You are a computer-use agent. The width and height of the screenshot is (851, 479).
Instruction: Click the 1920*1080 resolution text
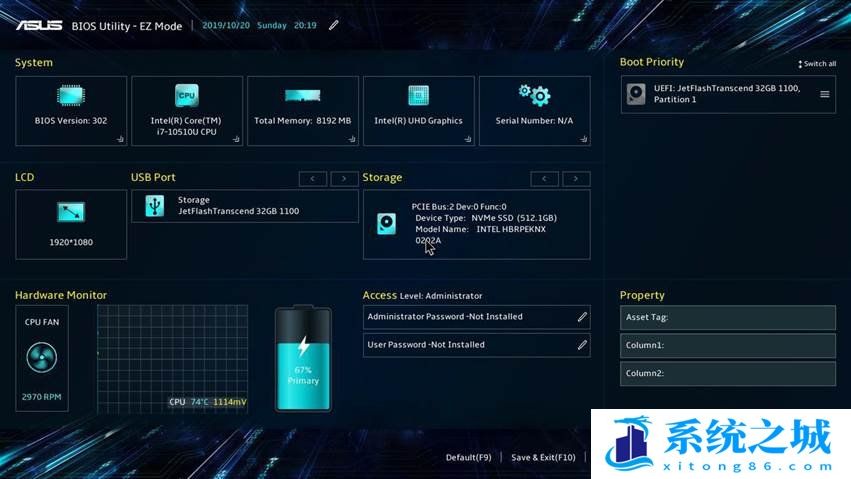(x=71, y=242)
